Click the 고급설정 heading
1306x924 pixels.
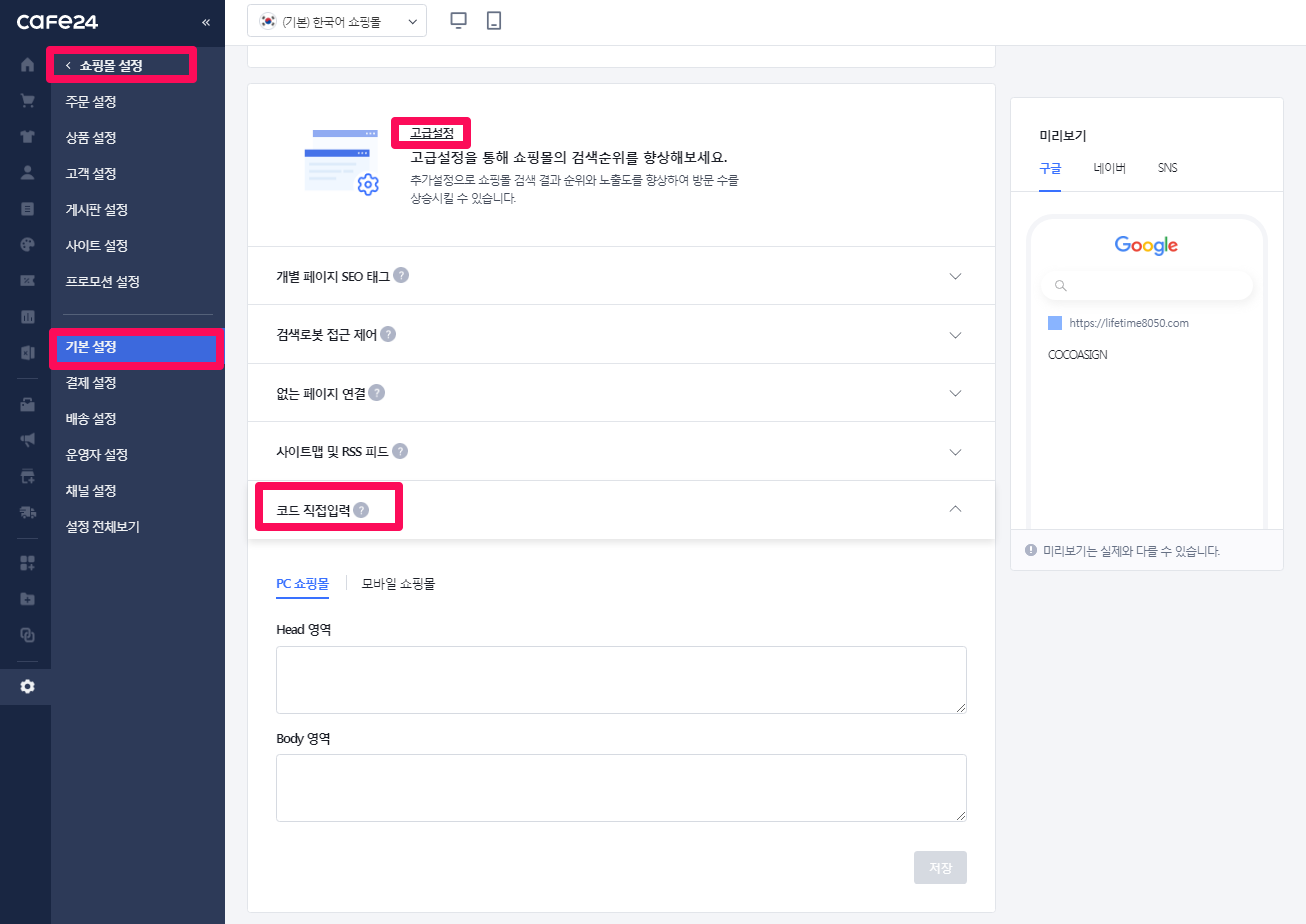click(432, 132)
